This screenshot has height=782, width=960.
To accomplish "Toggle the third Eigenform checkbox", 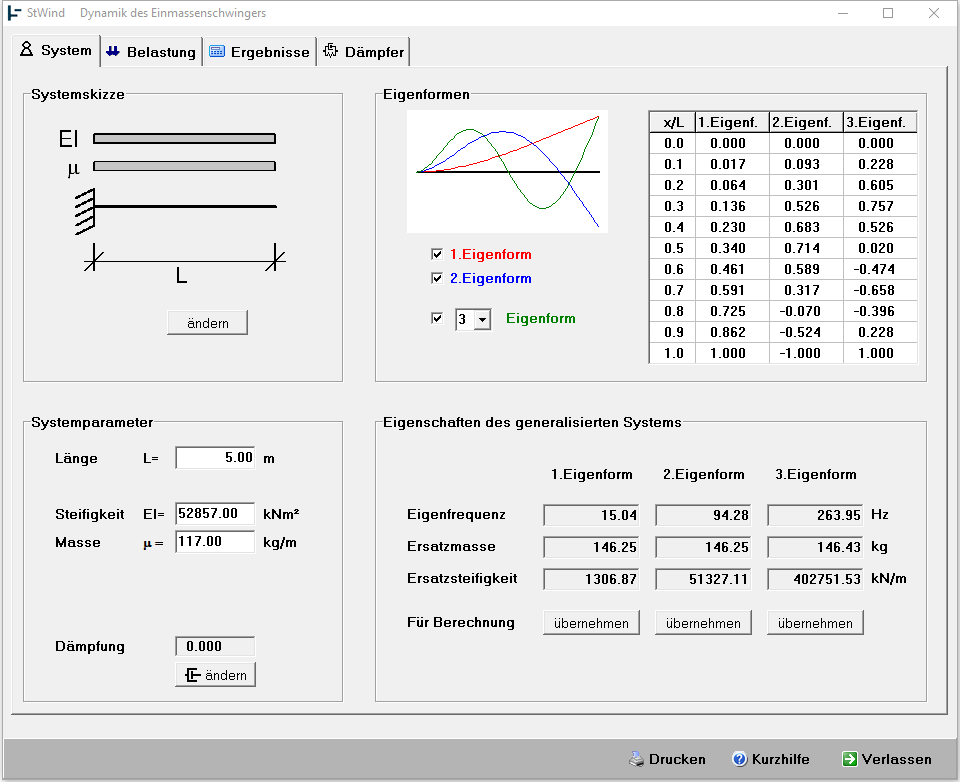I will point(437,318).
